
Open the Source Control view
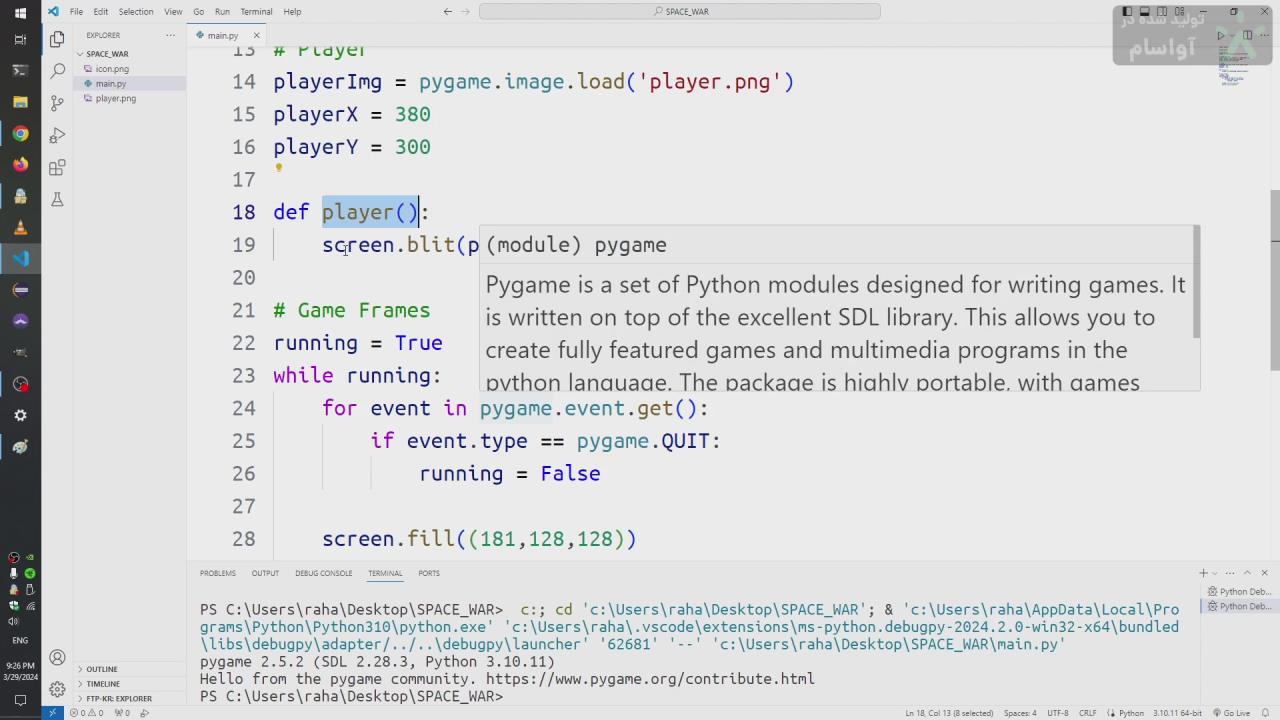click(x=57, y=103)
